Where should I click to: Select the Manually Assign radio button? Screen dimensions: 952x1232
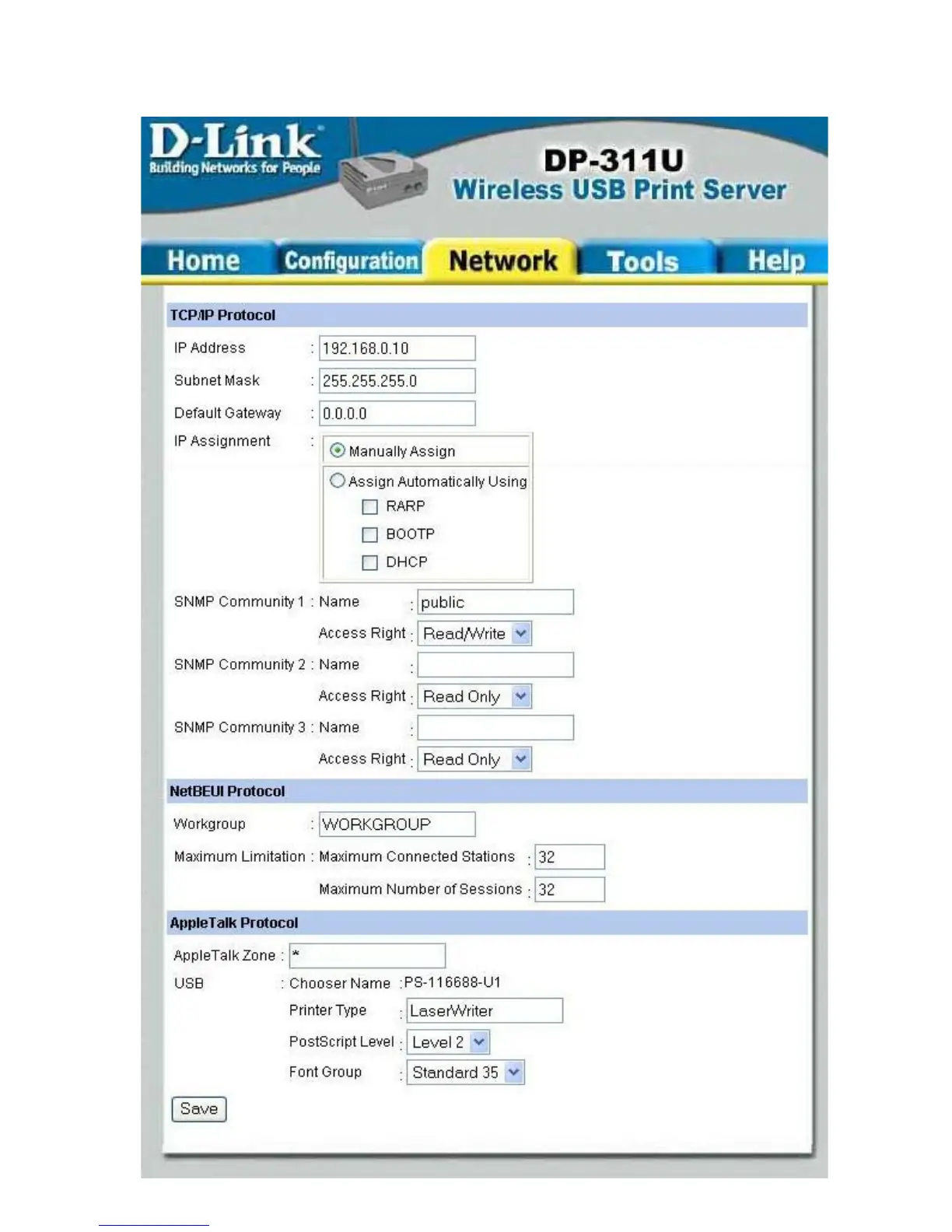(338, 450)
